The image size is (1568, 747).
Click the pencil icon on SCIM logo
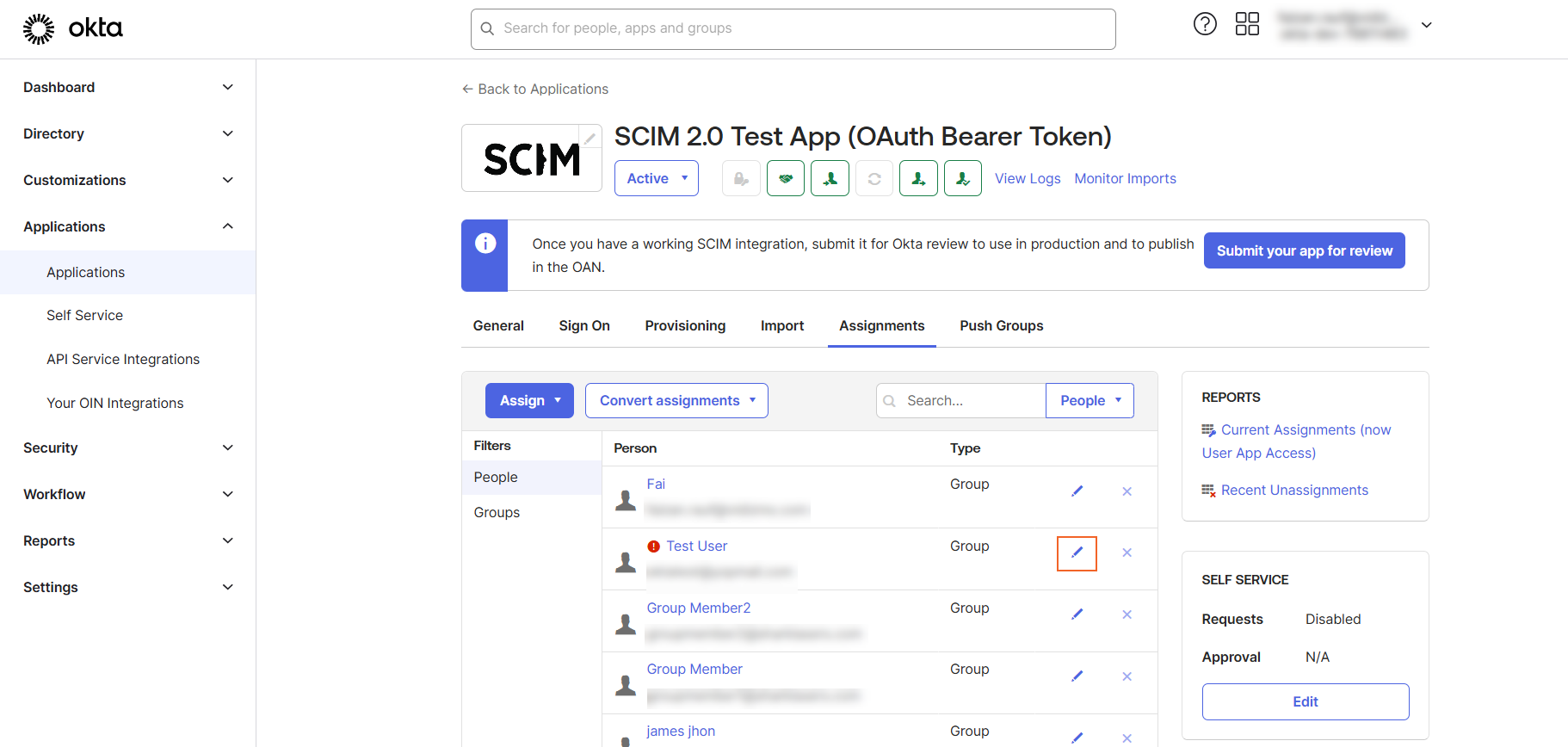tap(590, 138)
